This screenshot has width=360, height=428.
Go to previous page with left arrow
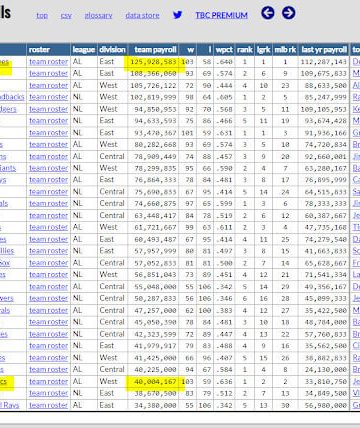268,13
